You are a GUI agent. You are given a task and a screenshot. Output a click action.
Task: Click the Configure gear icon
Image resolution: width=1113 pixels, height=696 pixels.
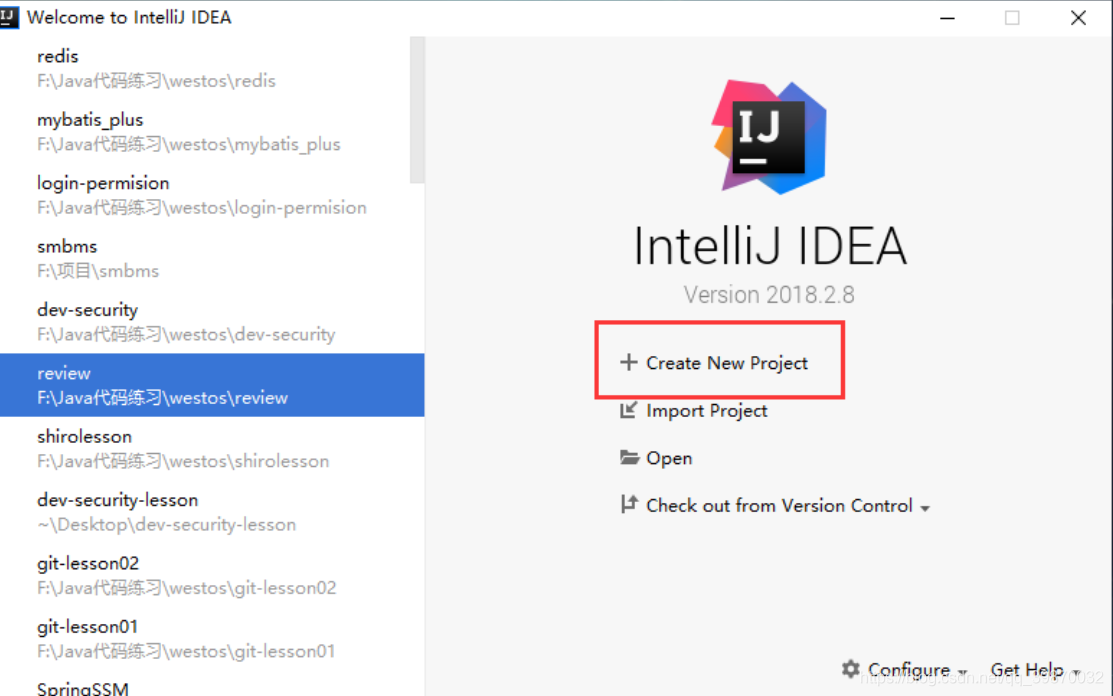point(850,668)
